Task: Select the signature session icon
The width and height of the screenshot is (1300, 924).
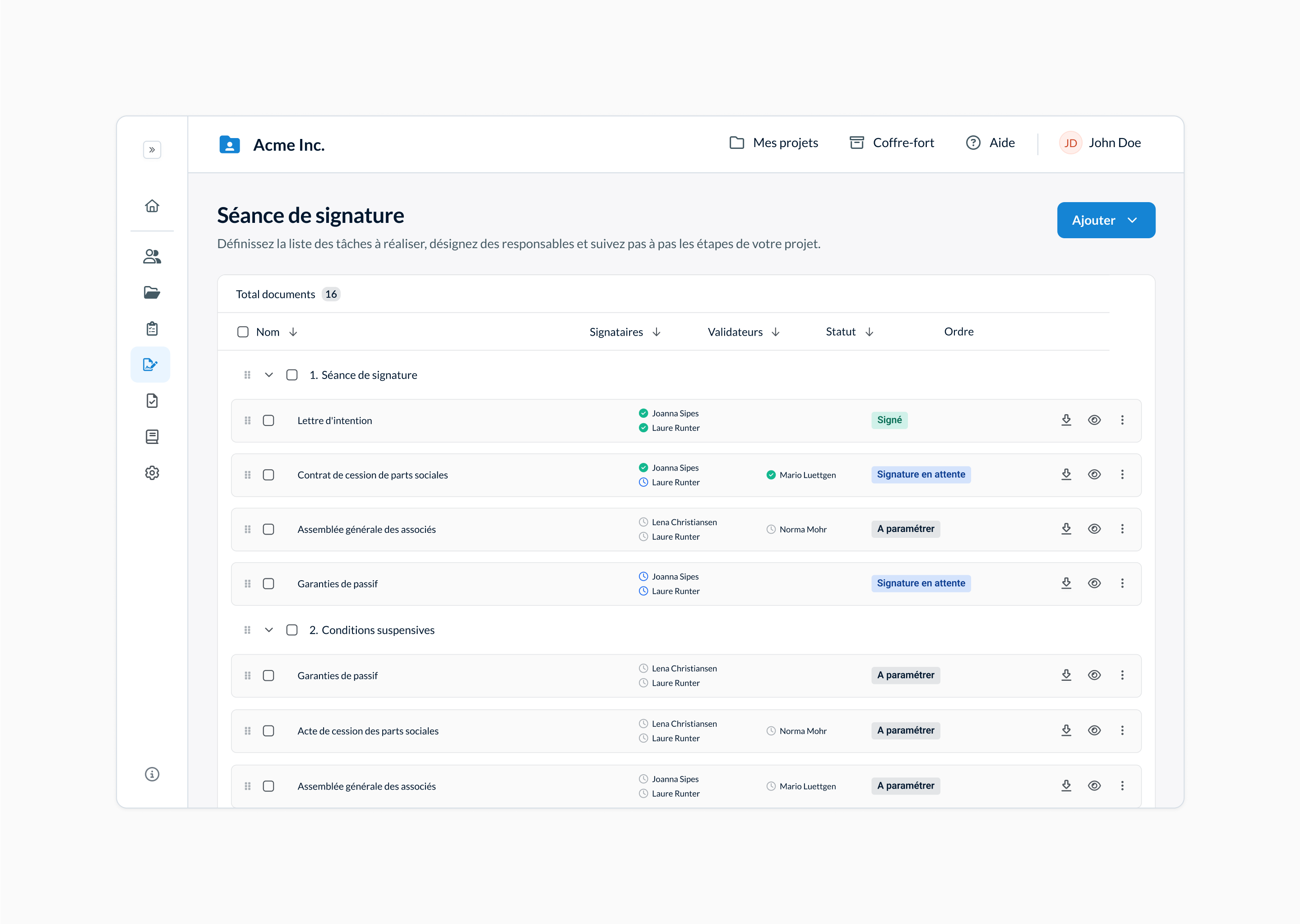Action: [150, 364]
